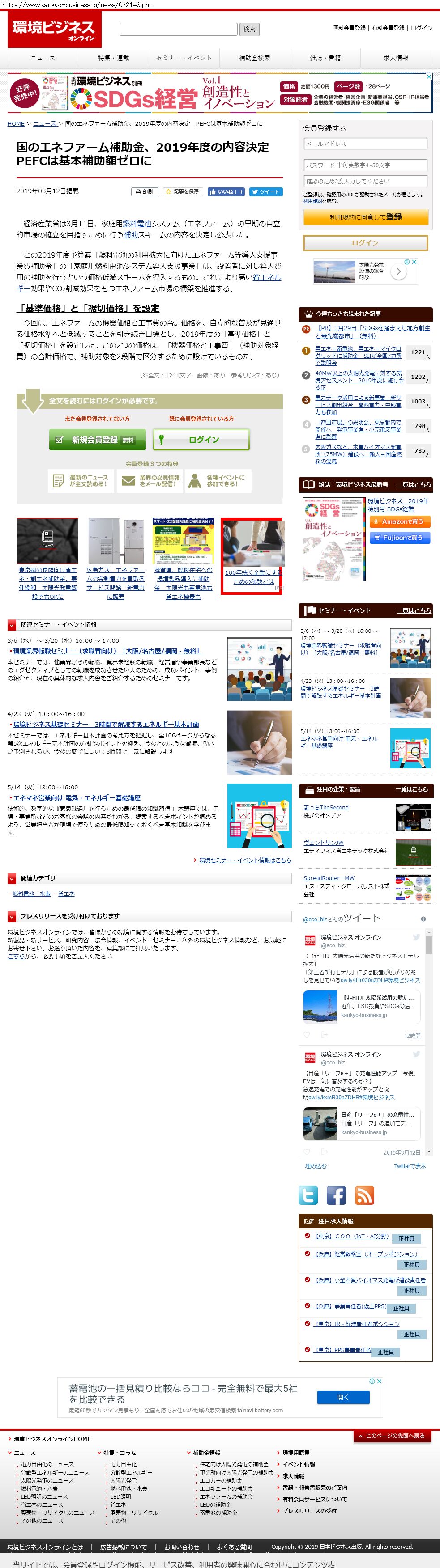Viewport: 440px width, 1568px height.
Task: Click the yellow-bordered ログイン sidebar button
Action: point(366,243)
